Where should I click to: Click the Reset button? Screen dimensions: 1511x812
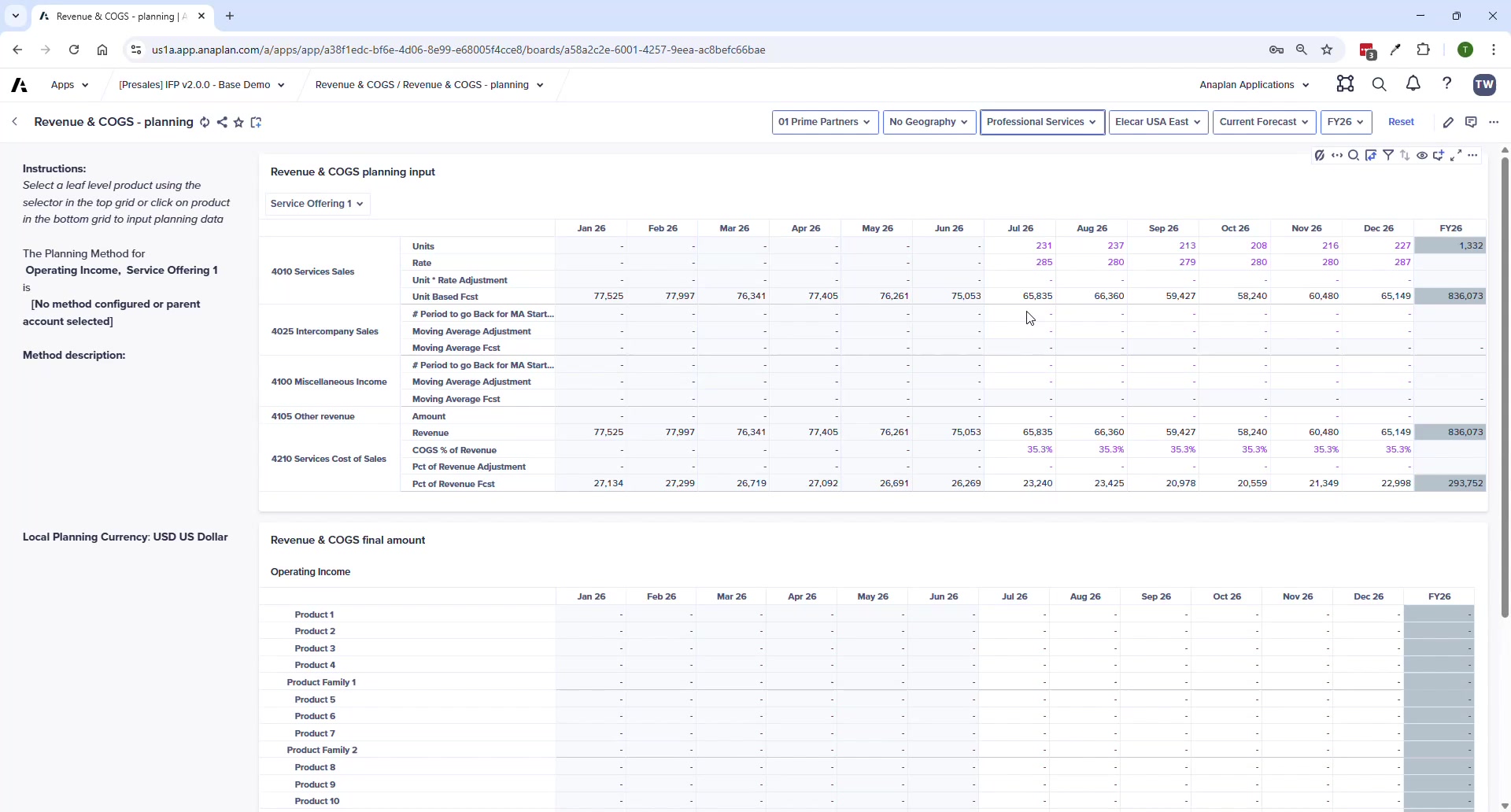[x=1402, y=122]
